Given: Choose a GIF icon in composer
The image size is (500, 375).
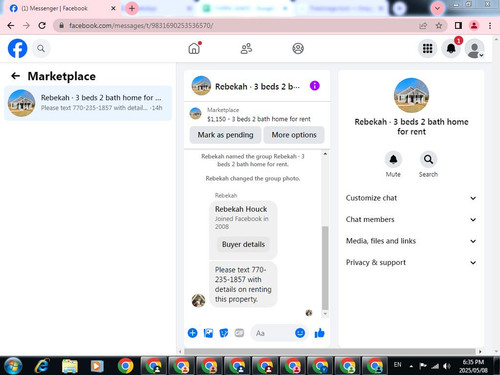Looking at the screenshot, I should tap(239, 333).
